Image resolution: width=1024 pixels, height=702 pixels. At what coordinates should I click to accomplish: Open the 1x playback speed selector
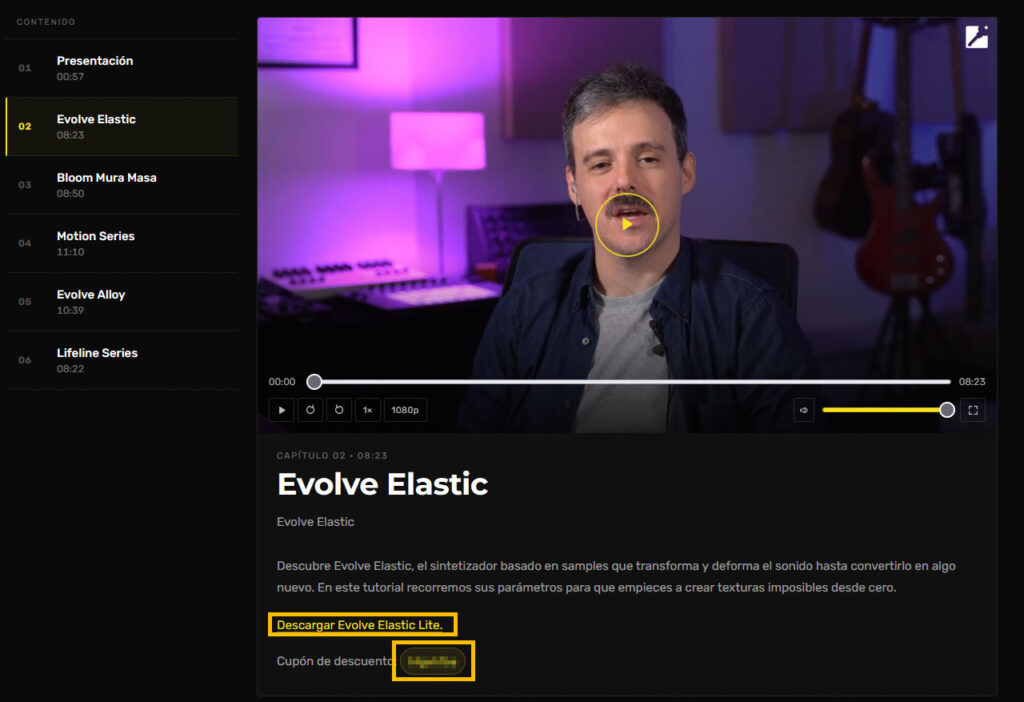(368, 410)
